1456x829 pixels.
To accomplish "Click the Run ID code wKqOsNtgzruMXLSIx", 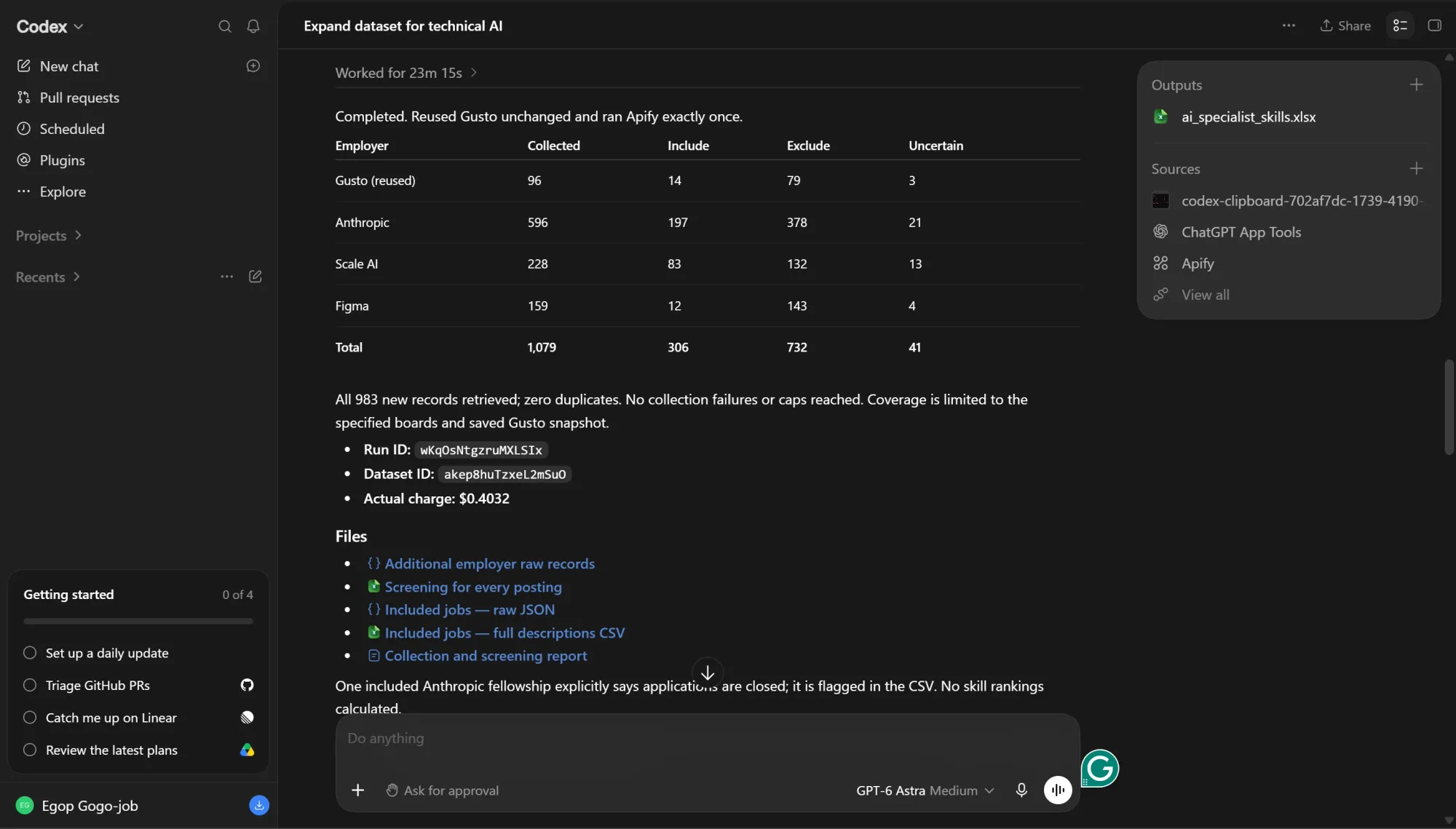I will [481, 451].
